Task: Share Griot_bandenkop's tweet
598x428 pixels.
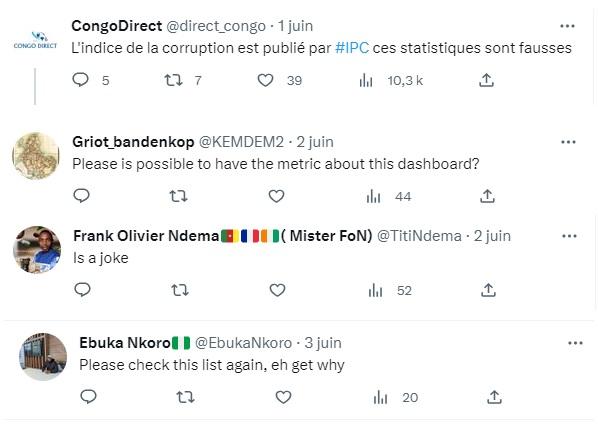Action: [487, 196]
